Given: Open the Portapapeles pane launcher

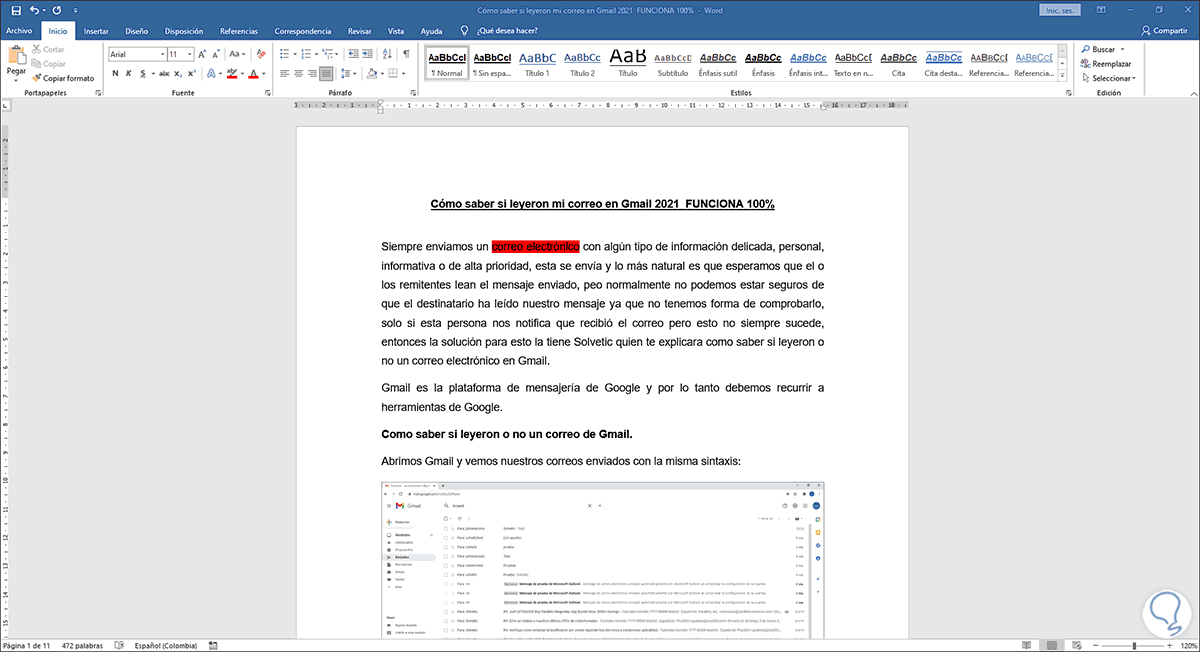Looking at the screenshot, I should [98, 93].
